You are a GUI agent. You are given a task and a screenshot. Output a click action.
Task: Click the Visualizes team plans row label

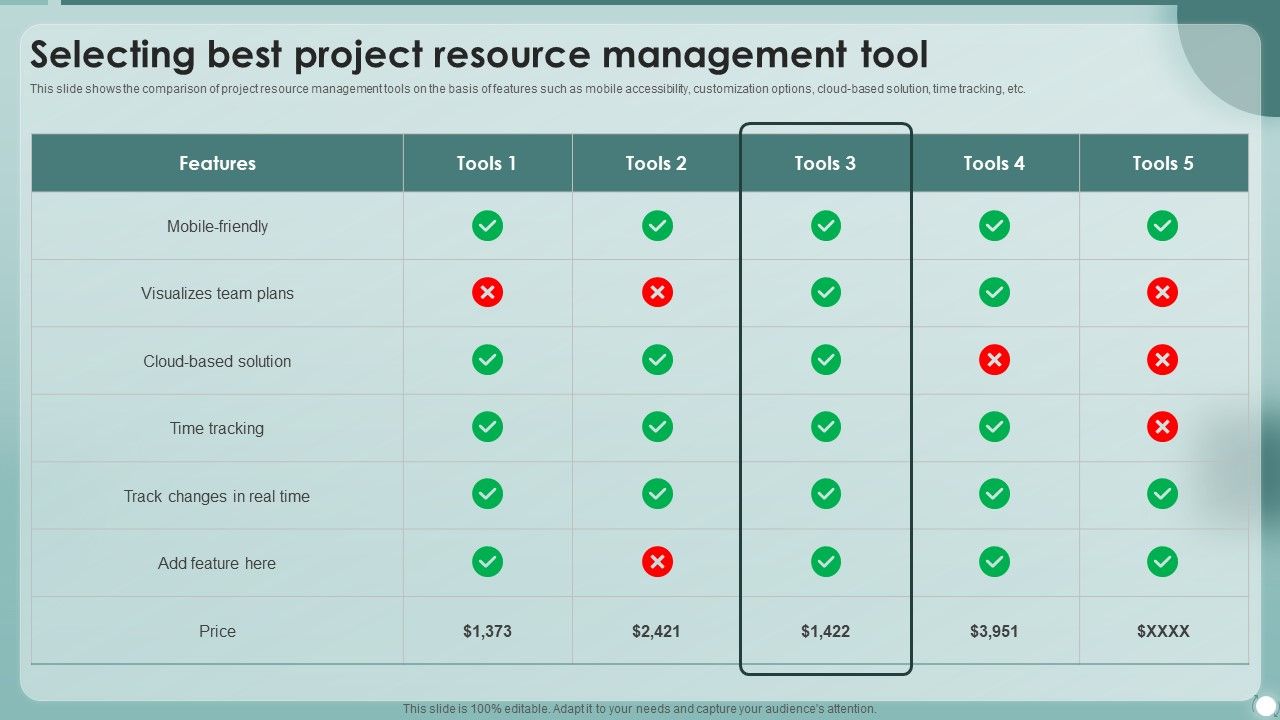pyautogui.click(x=217, y=294)
